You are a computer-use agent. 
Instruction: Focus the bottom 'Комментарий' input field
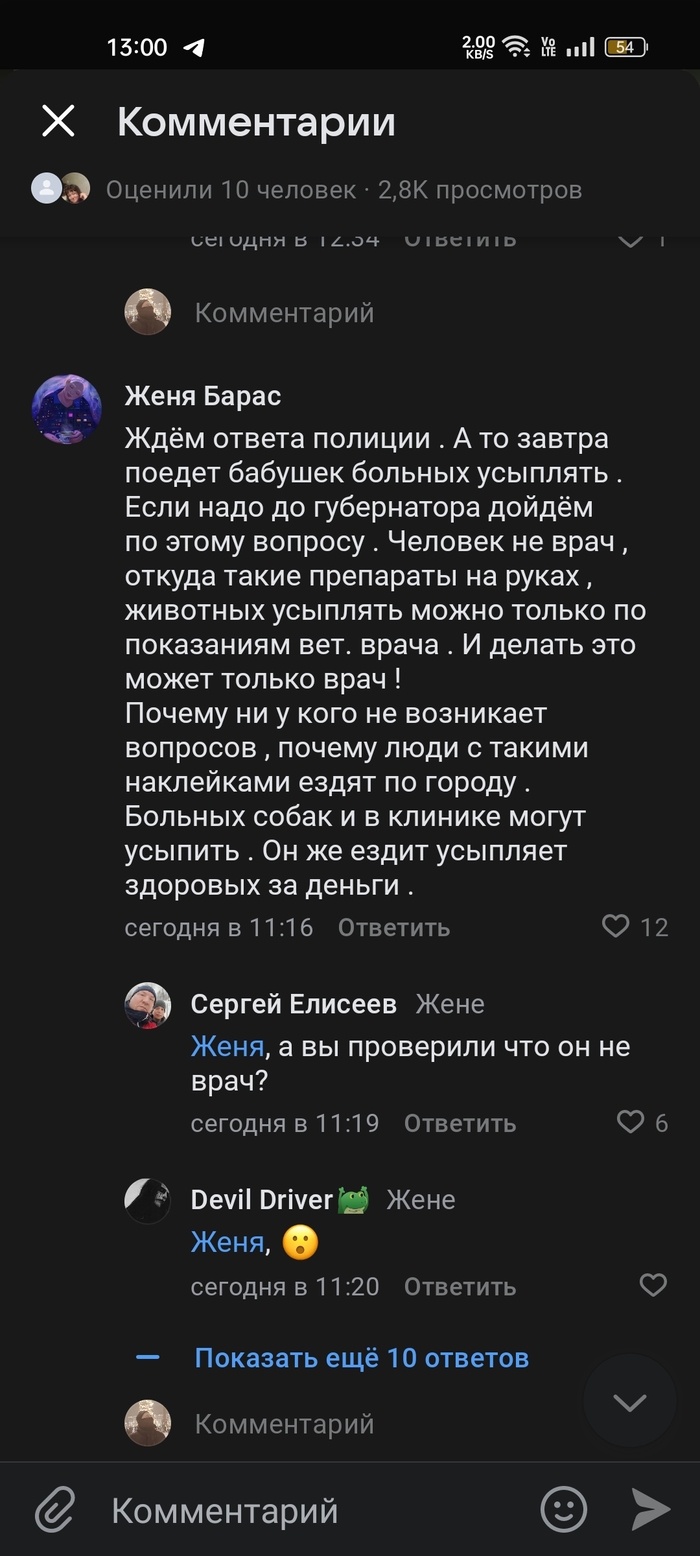300,1510
